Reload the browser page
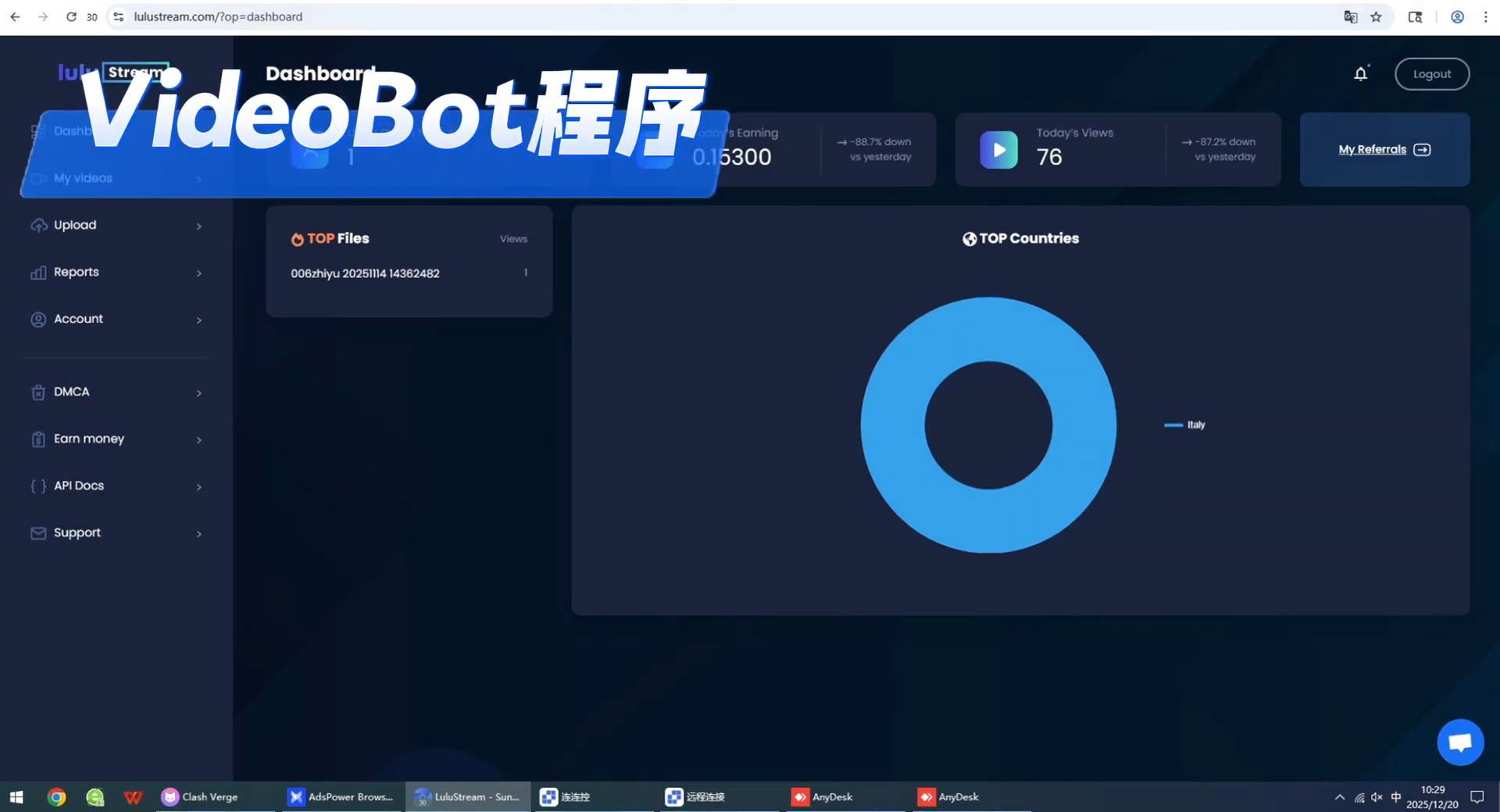 [x=71, y=16]
